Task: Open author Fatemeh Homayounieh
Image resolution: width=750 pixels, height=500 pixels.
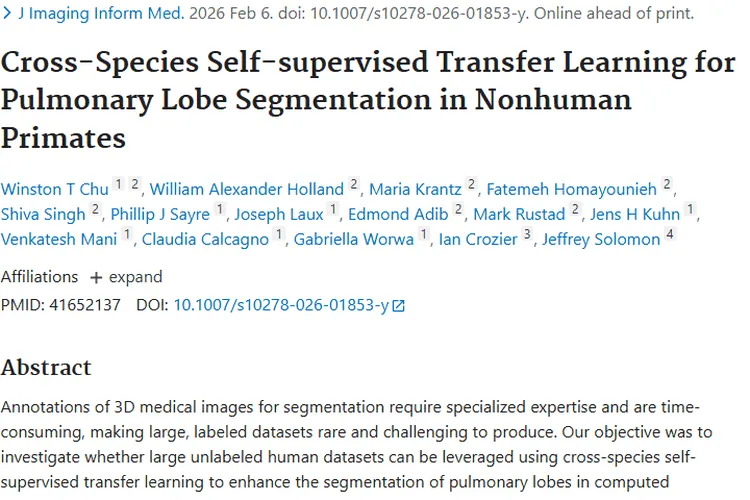Action: click(x=571, y=189)
